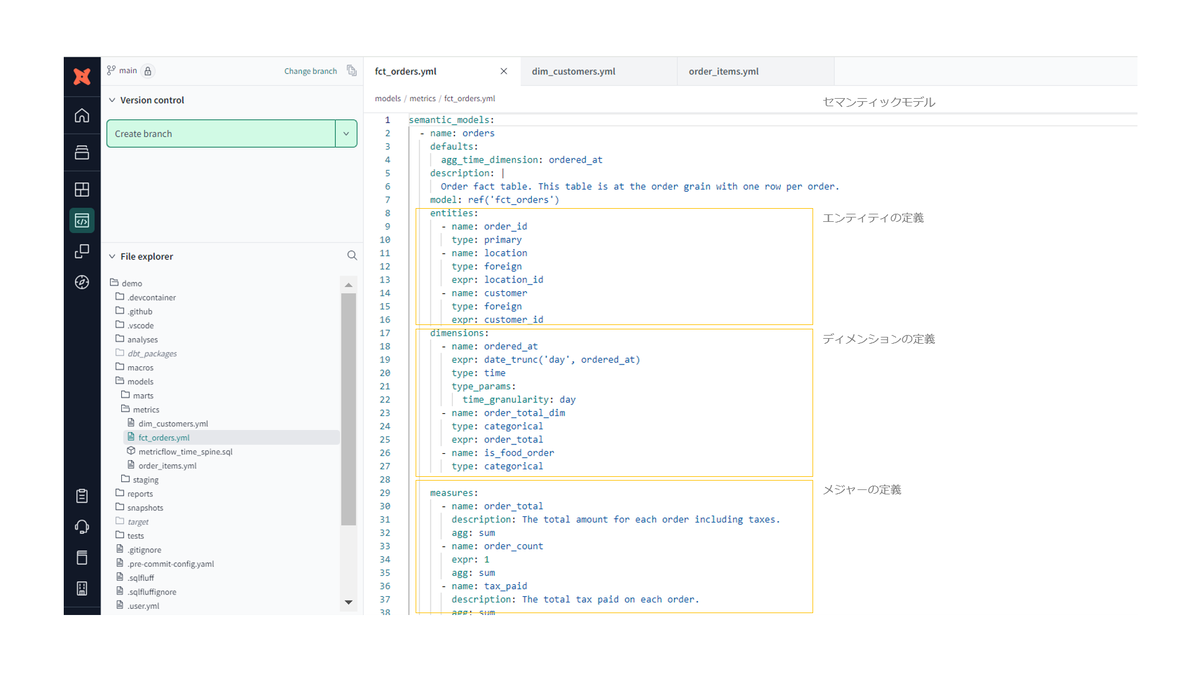Click the metricflow_time_spine.sql cube icon
Image resolution: width=1200 pixels, height=675 pixels.
pyautogui.click(x=131, y=452)
